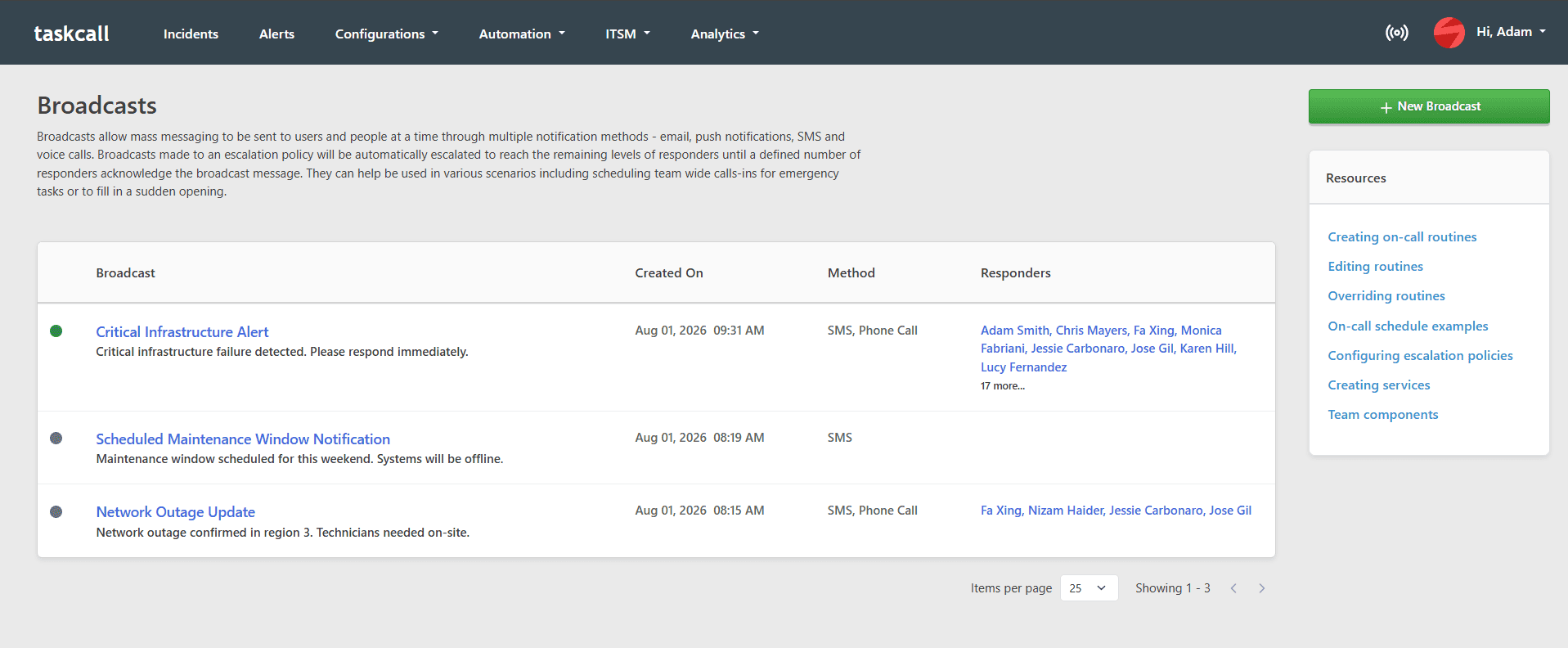Open the Incidents page
Viewport: 1568px width, 648px height.
[x=191, y=34]
